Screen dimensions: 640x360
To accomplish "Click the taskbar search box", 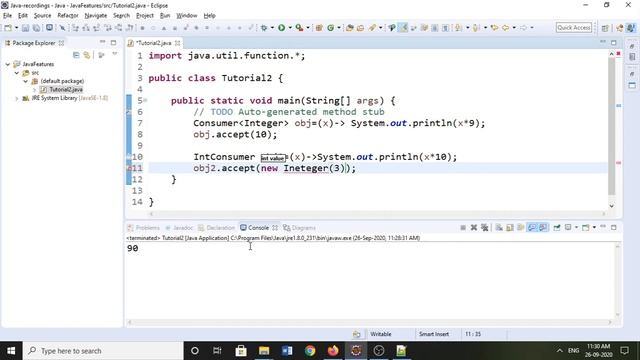I will click(103, 351).
